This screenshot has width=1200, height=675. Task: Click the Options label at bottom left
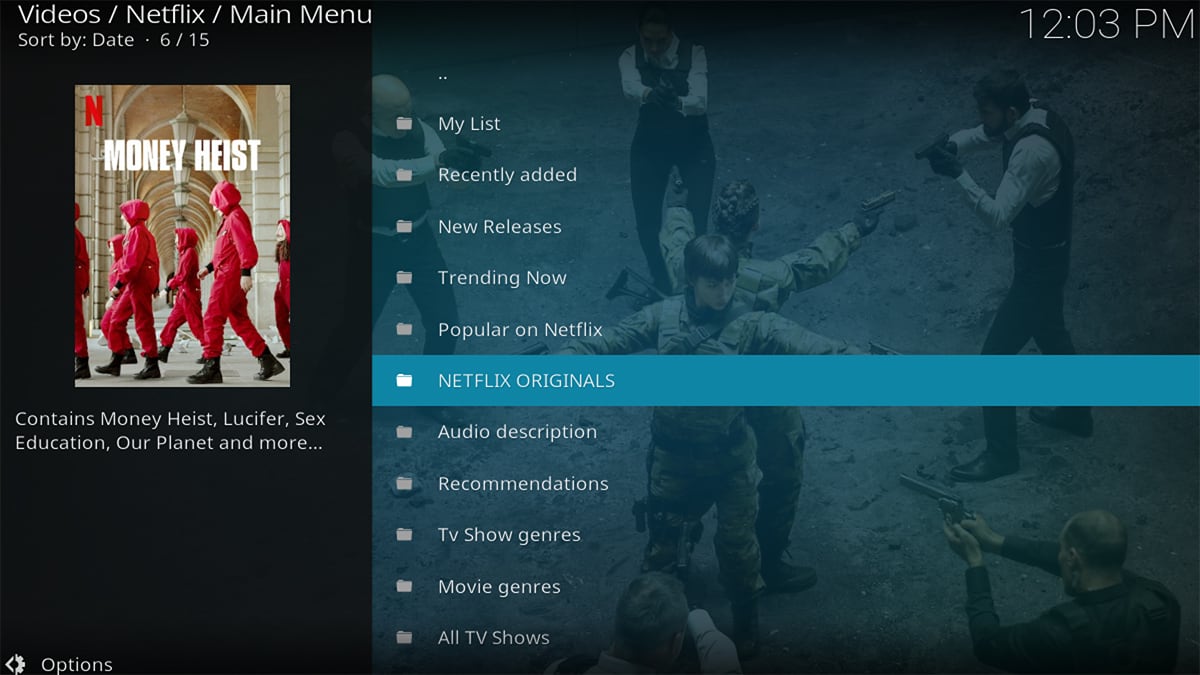[x=76, y=664]
